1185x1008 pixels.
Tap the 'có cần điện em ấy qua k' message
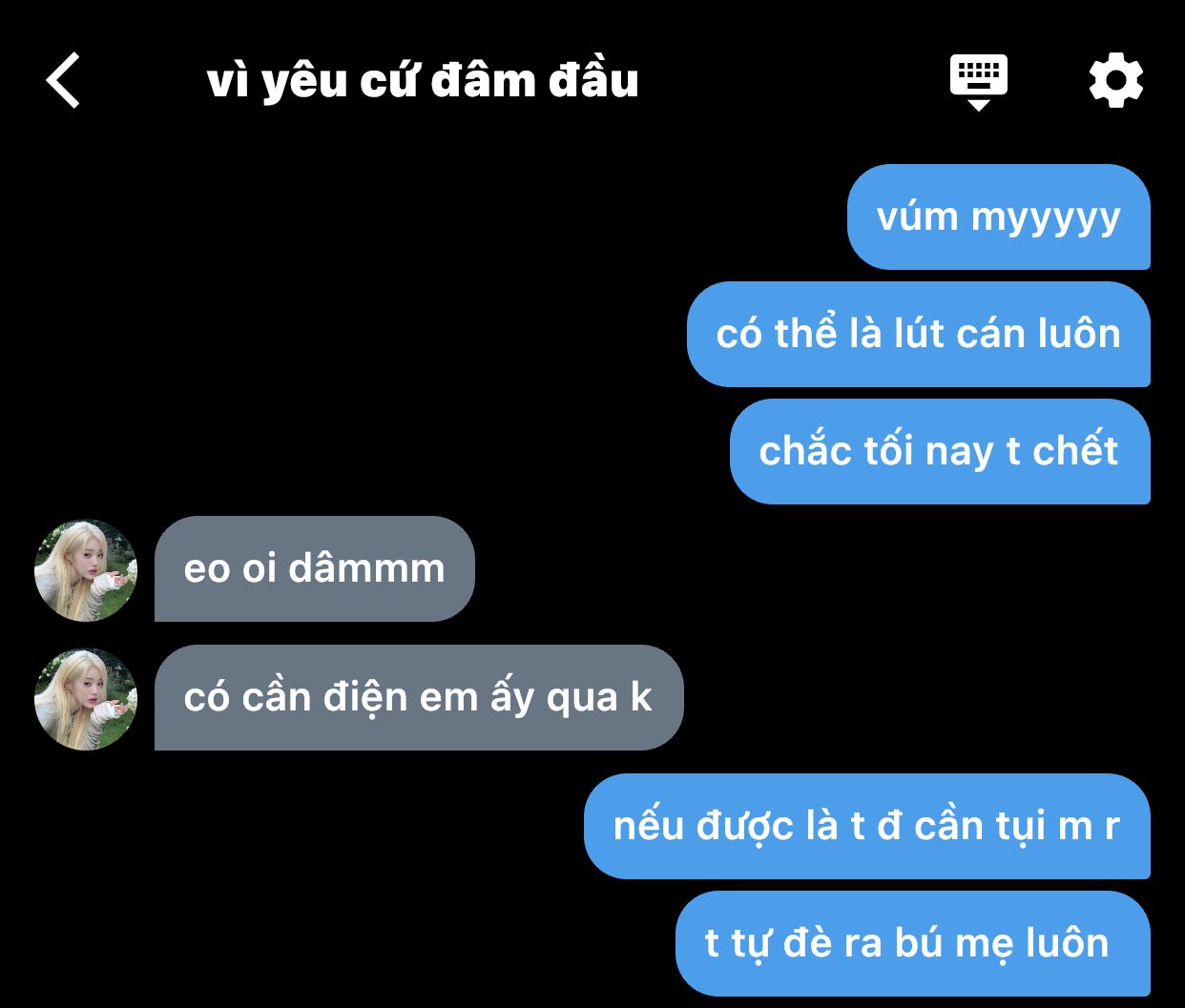tap(419, 698)
